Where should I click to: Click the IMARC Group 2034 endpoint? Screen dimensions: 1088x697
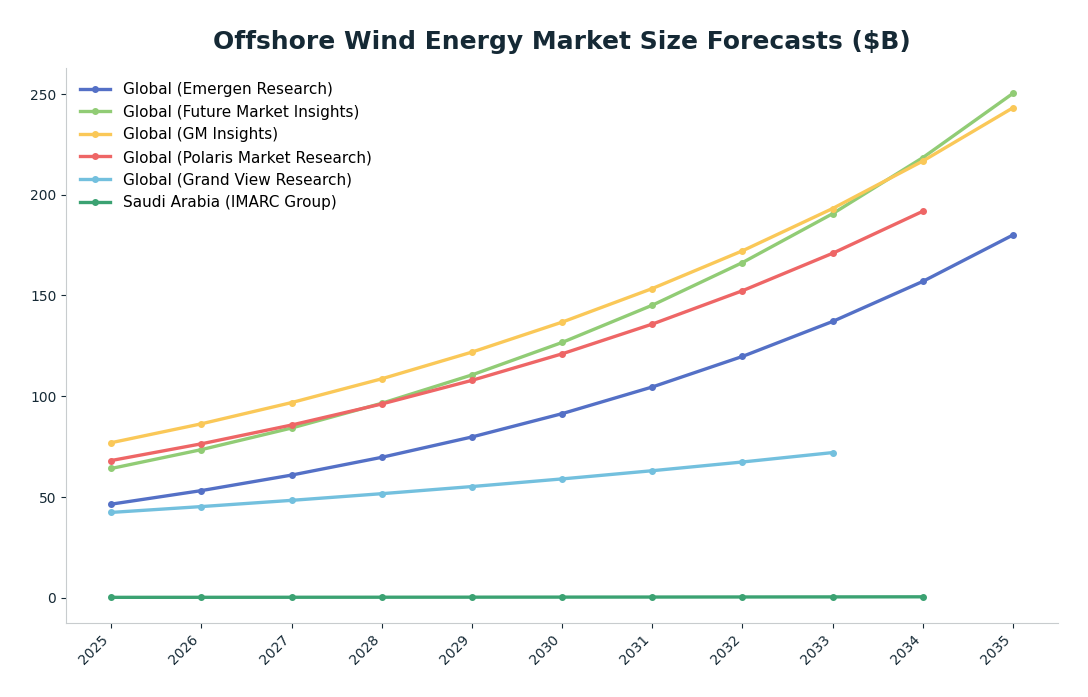tap(923, 597)
